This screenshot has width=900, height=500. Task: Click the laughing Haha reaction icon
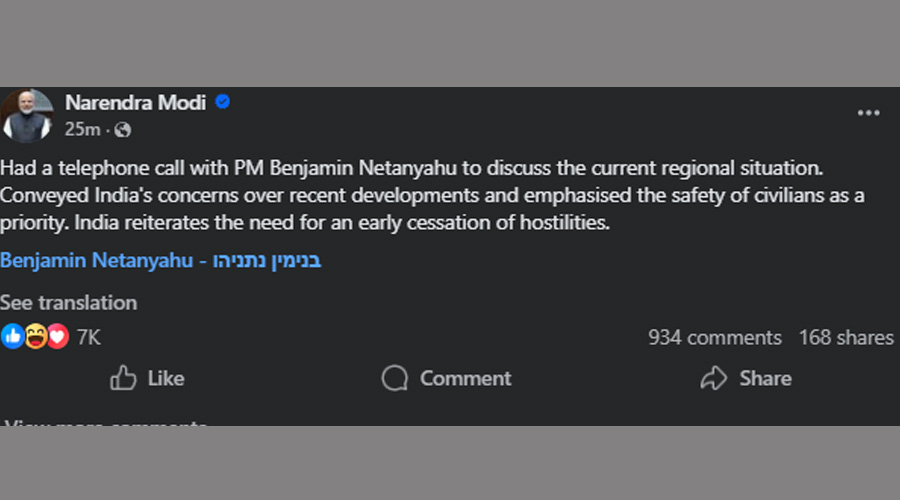point(36,337)
